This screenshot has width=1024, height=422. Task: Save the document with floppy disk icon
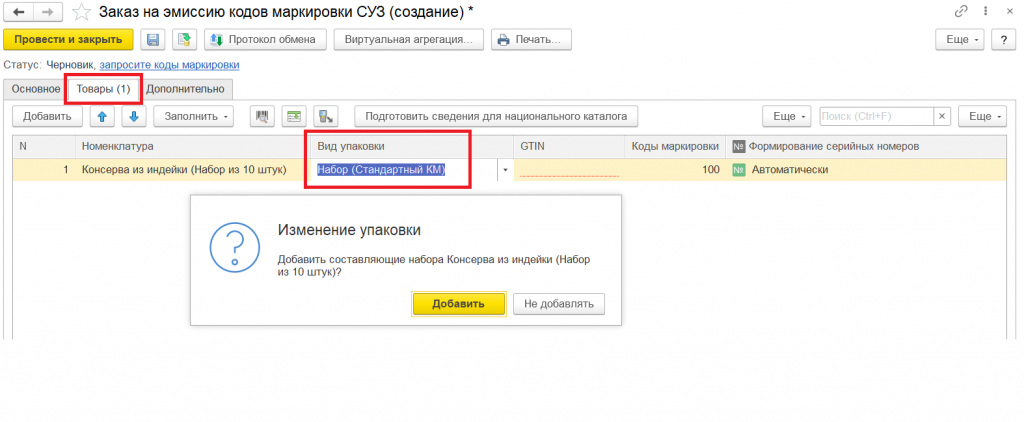tap(153, 39)
